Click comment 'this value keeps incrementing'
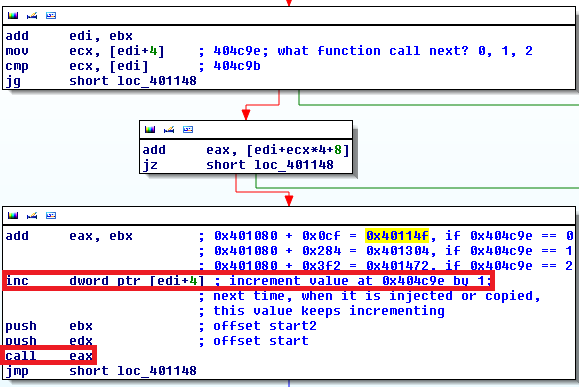Screen dimensions: 579x387 click(x=329, y=311)
